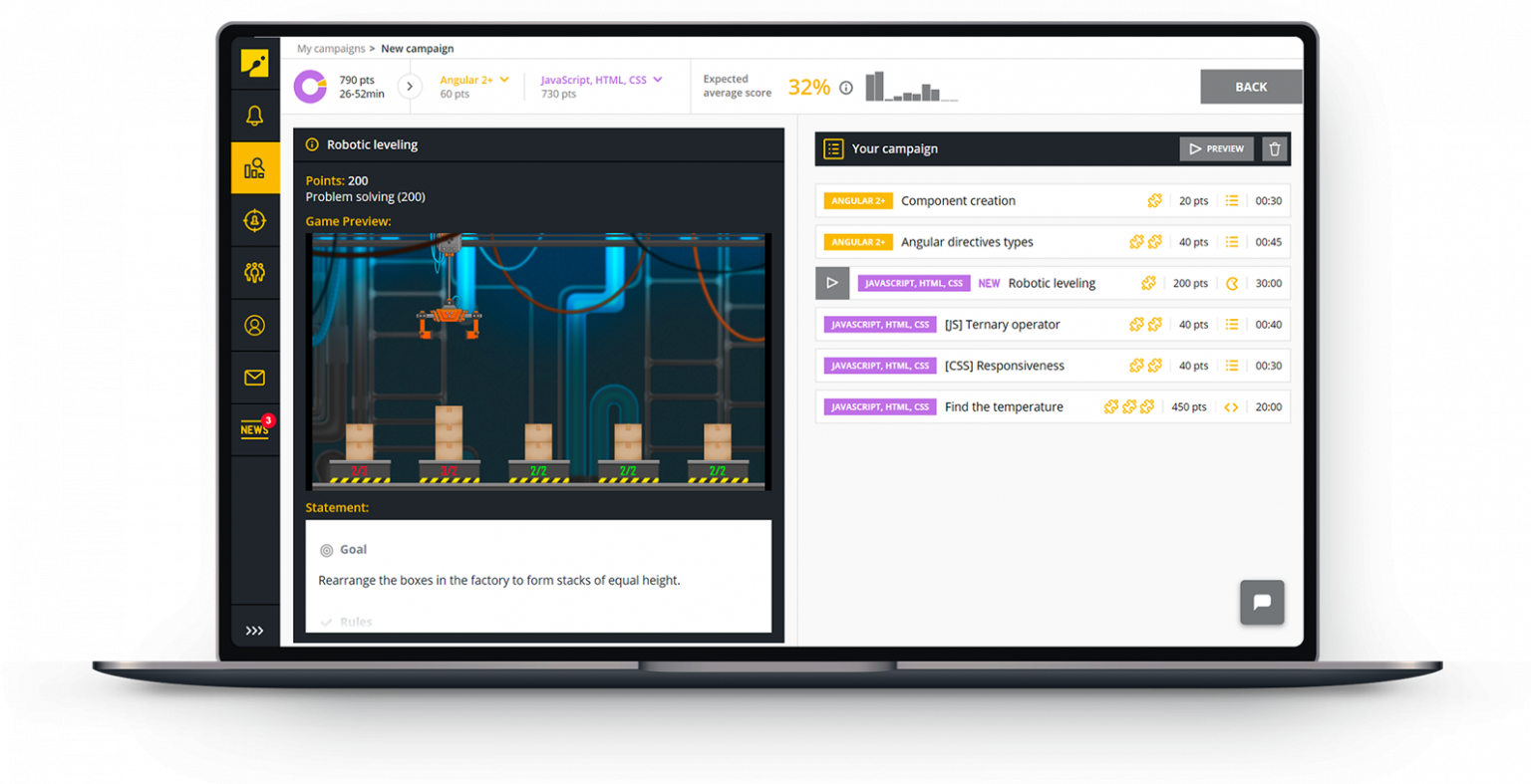Click the info icon next to Expected average score
This screenshot has height=784, width=1531.
pos(845,87)
